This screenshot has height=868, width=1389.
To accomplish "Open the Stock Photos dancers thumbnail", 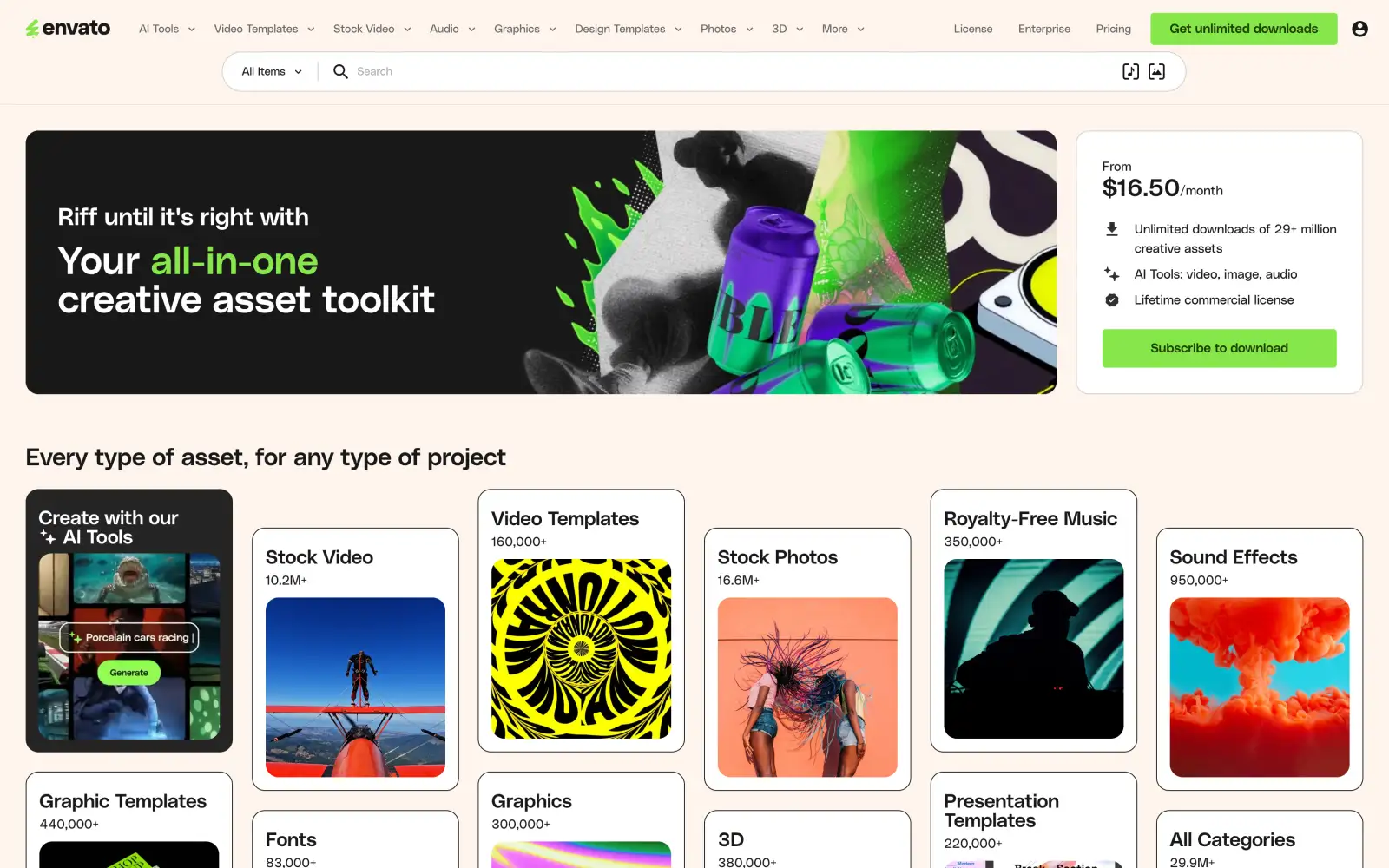I will 807,687.
